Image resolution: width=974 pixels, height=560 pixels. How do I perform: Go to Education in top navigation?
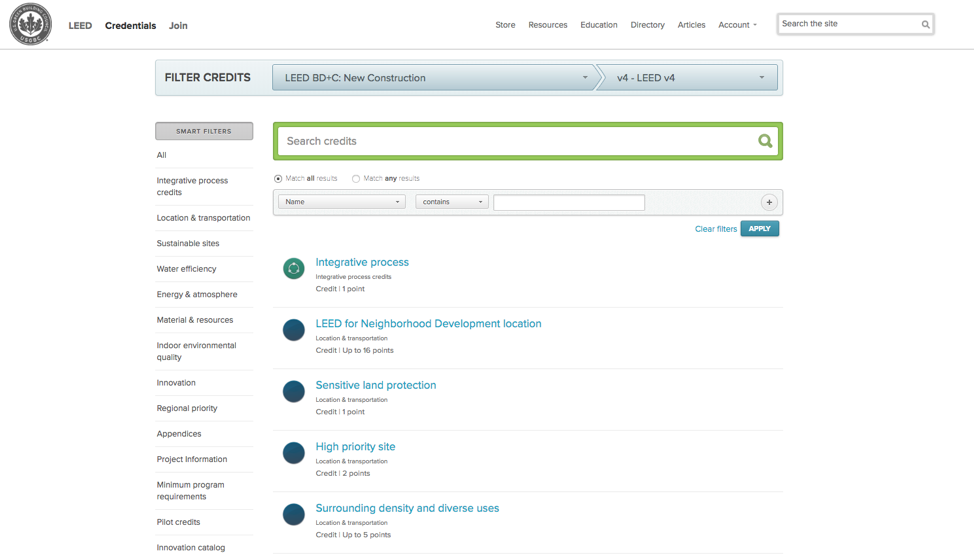tap(599, 25)
